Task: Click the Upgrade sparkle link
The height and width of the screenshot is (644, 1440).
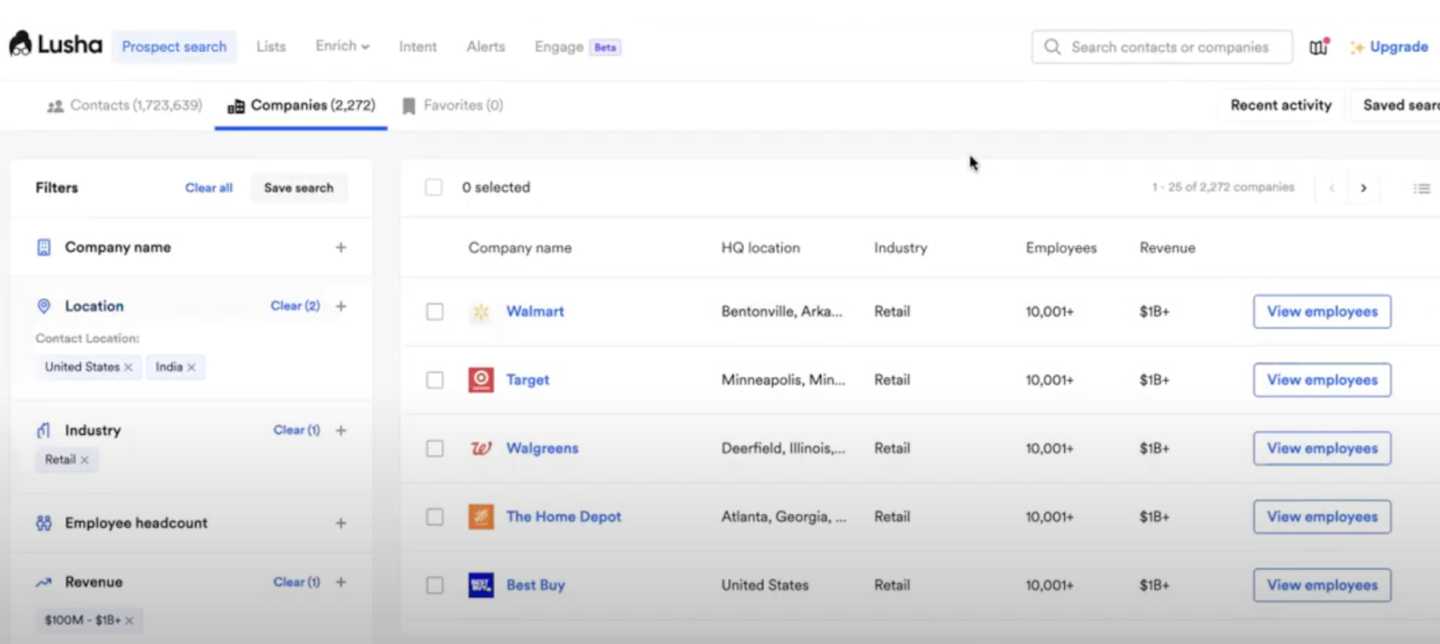Action: coord(1389,47)
